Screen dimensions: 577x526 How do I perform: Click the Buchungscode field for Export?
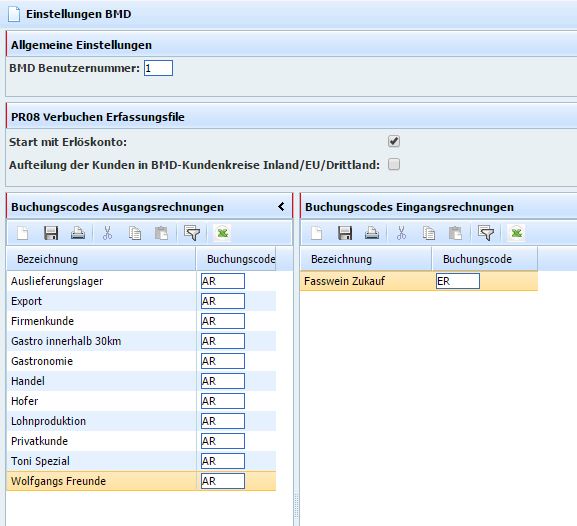pos(223,301)
